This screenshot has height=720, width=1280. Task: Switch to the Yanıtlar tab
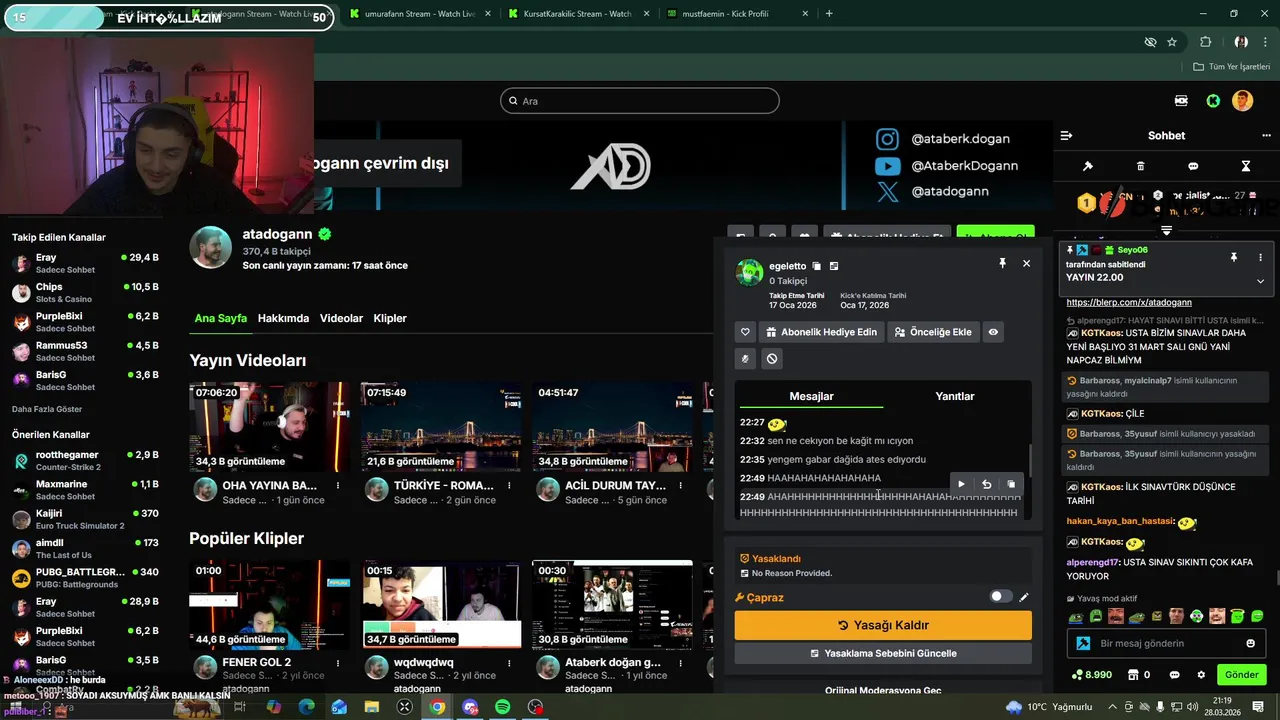[x=954, y=396]
